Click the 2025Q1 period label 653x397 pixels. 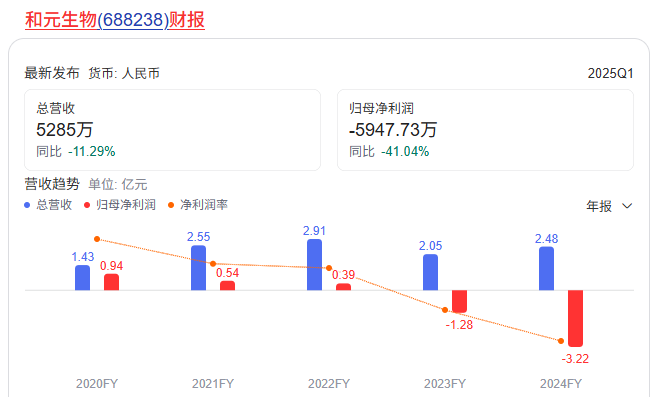pos(610,73)
